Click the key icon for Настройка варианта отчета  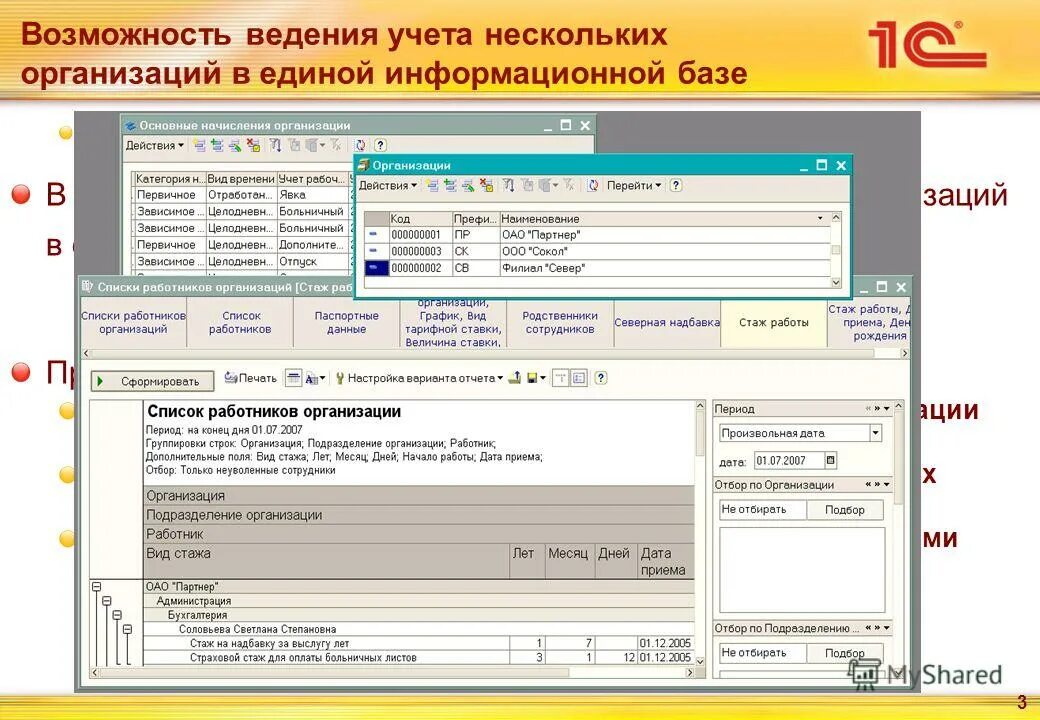click(x=340, y=378)
